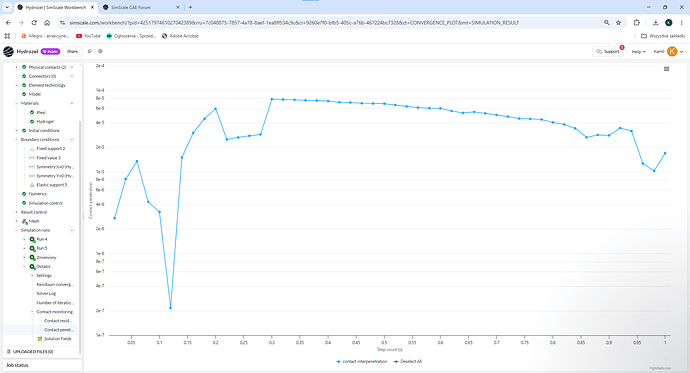This screenshot has height=373, width=690.
Task: Select the Hydrozel SimScale Workbench tab
Action: (x=56, y=7)
